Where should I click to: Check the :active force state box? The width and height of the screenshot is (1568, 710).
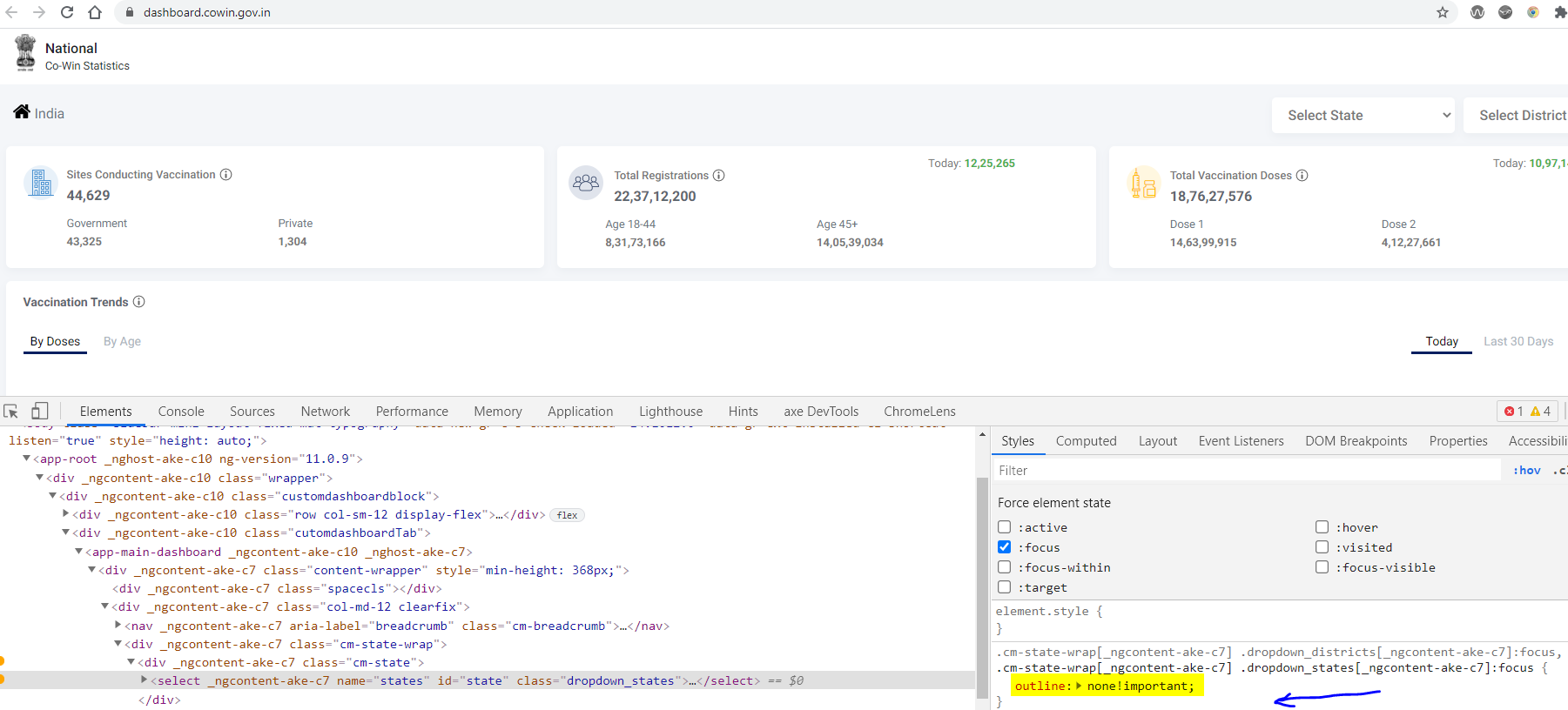(x=1005, y=527)
